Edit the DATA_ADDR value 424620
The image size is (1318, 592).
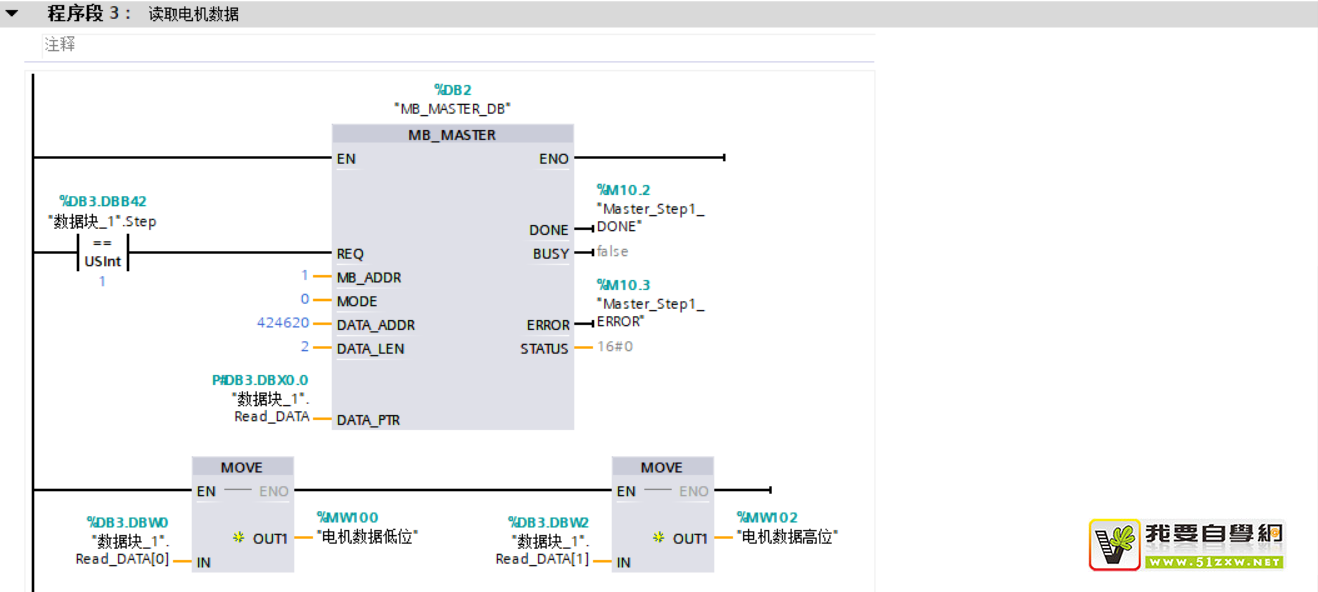(x=282, y=324)
